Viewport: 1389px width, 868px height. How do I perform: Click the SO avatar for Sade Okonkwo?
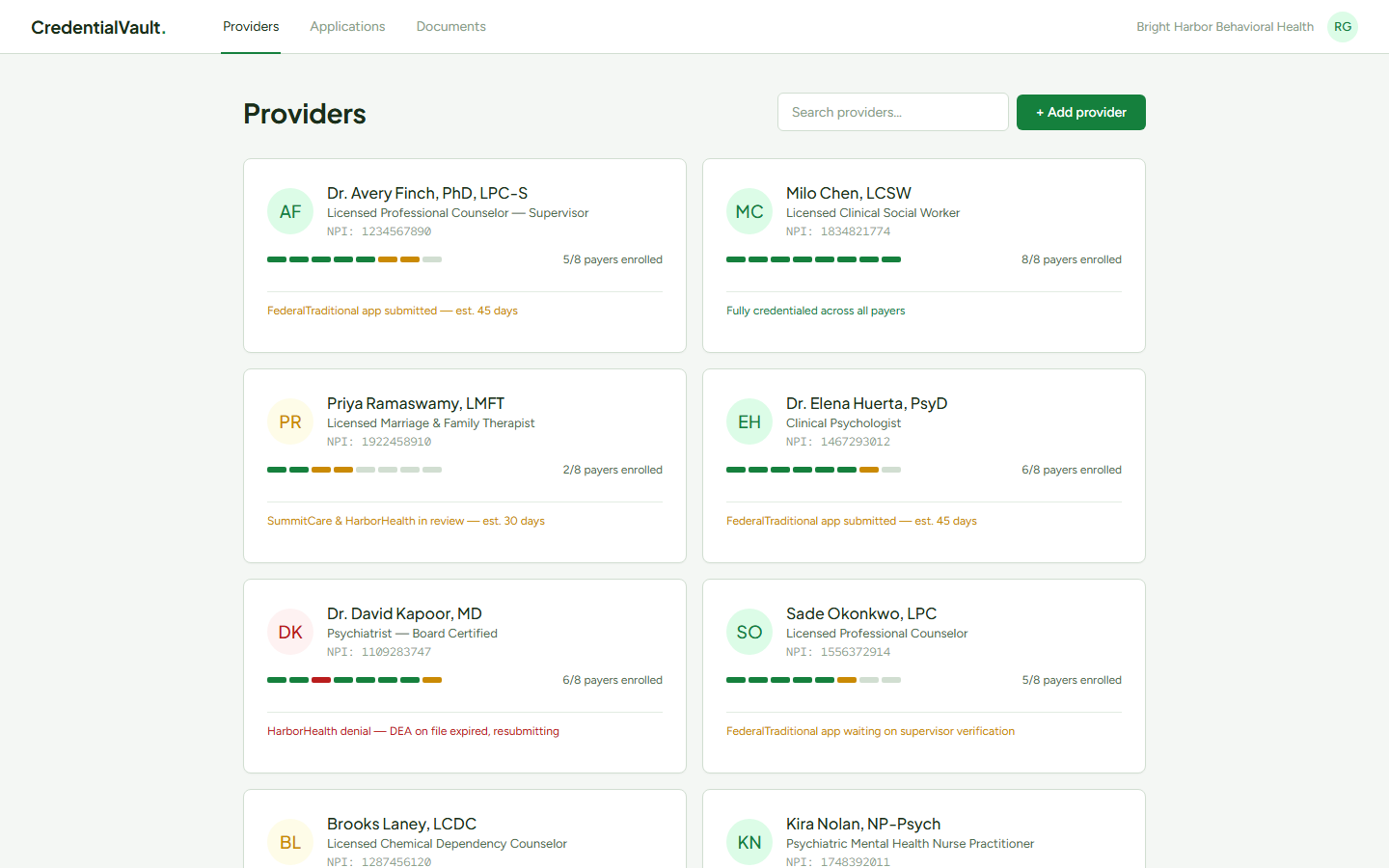pyautogui.click(x=749, y=632)
